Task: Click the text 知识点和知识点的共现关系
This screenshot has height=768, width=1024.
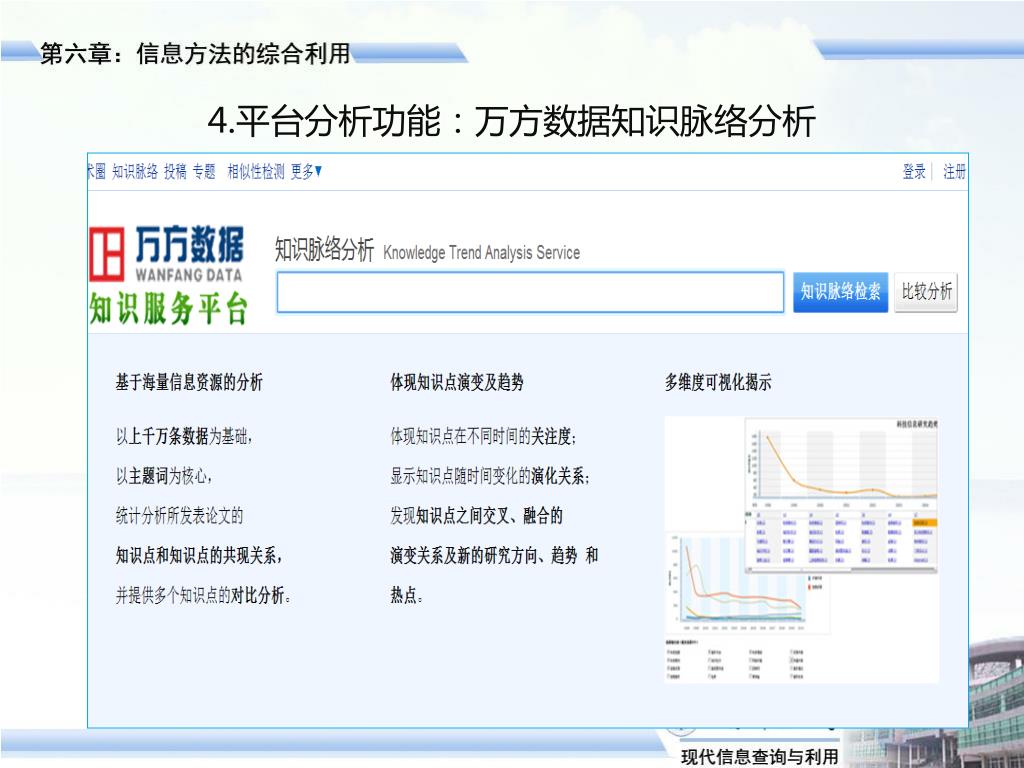Action: tap(199, 556)
